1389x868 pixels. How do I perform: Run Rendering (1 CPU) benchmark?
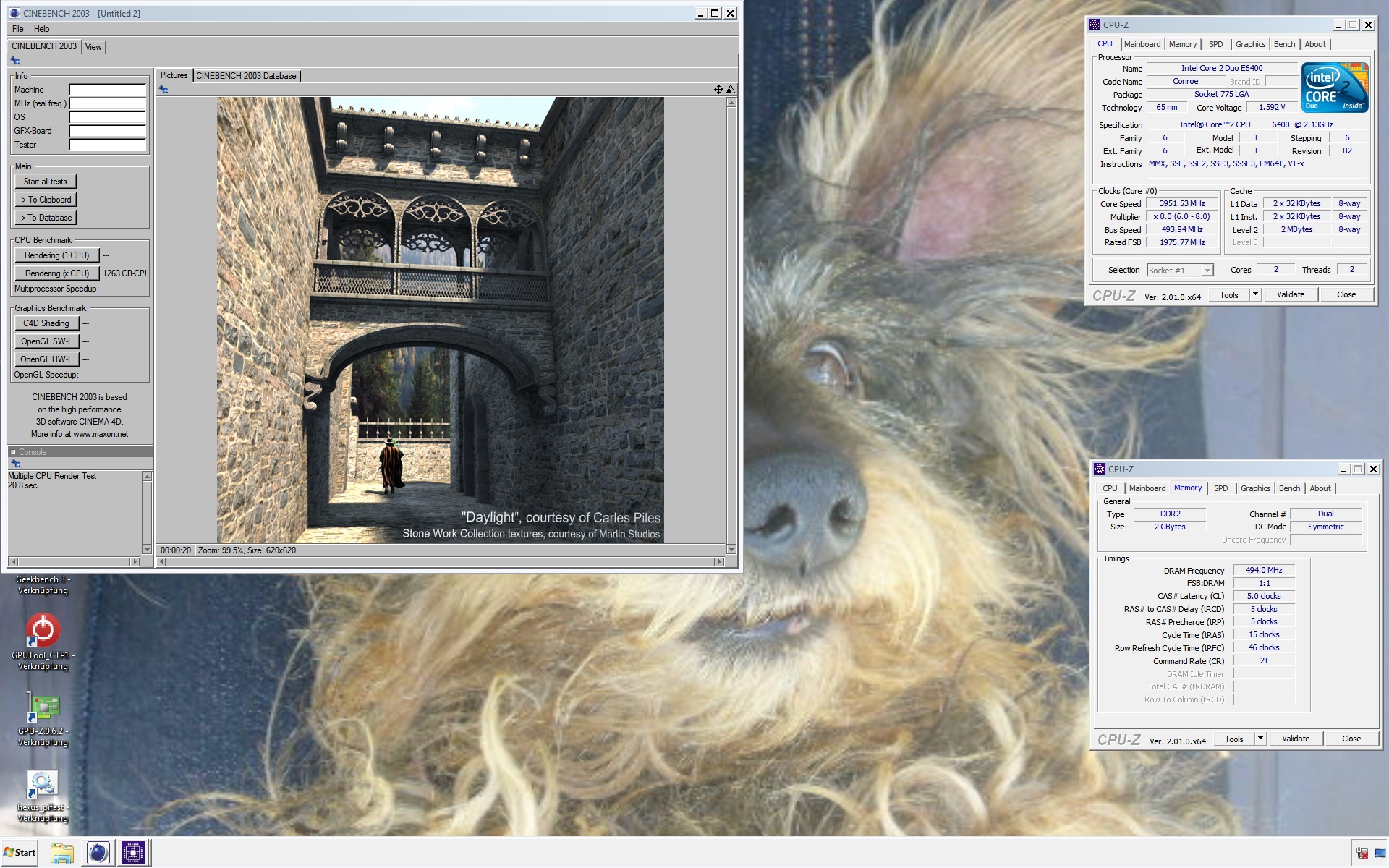point(57,255)
